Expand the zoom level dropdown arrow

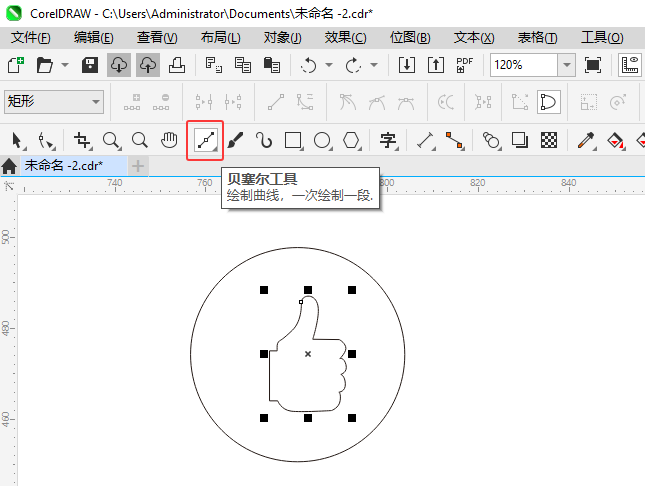click(x=566, y=65)
